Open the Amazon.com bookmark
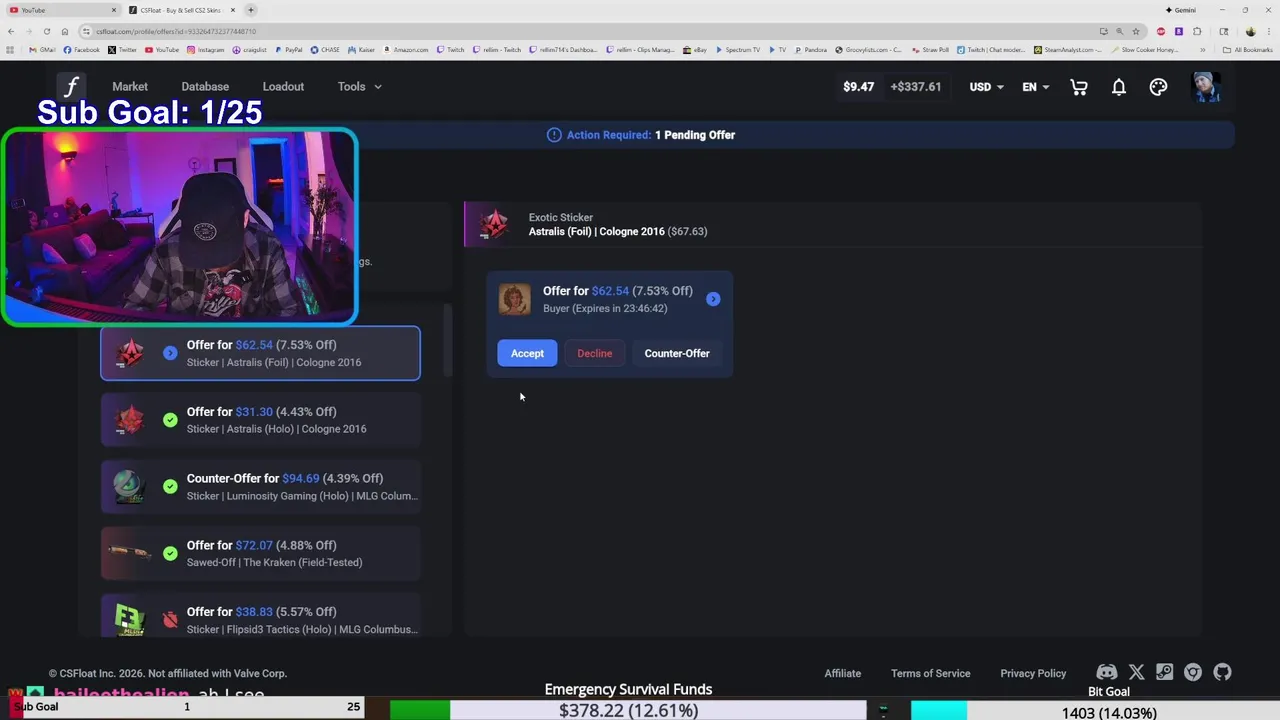 click(x=405, y=50)
